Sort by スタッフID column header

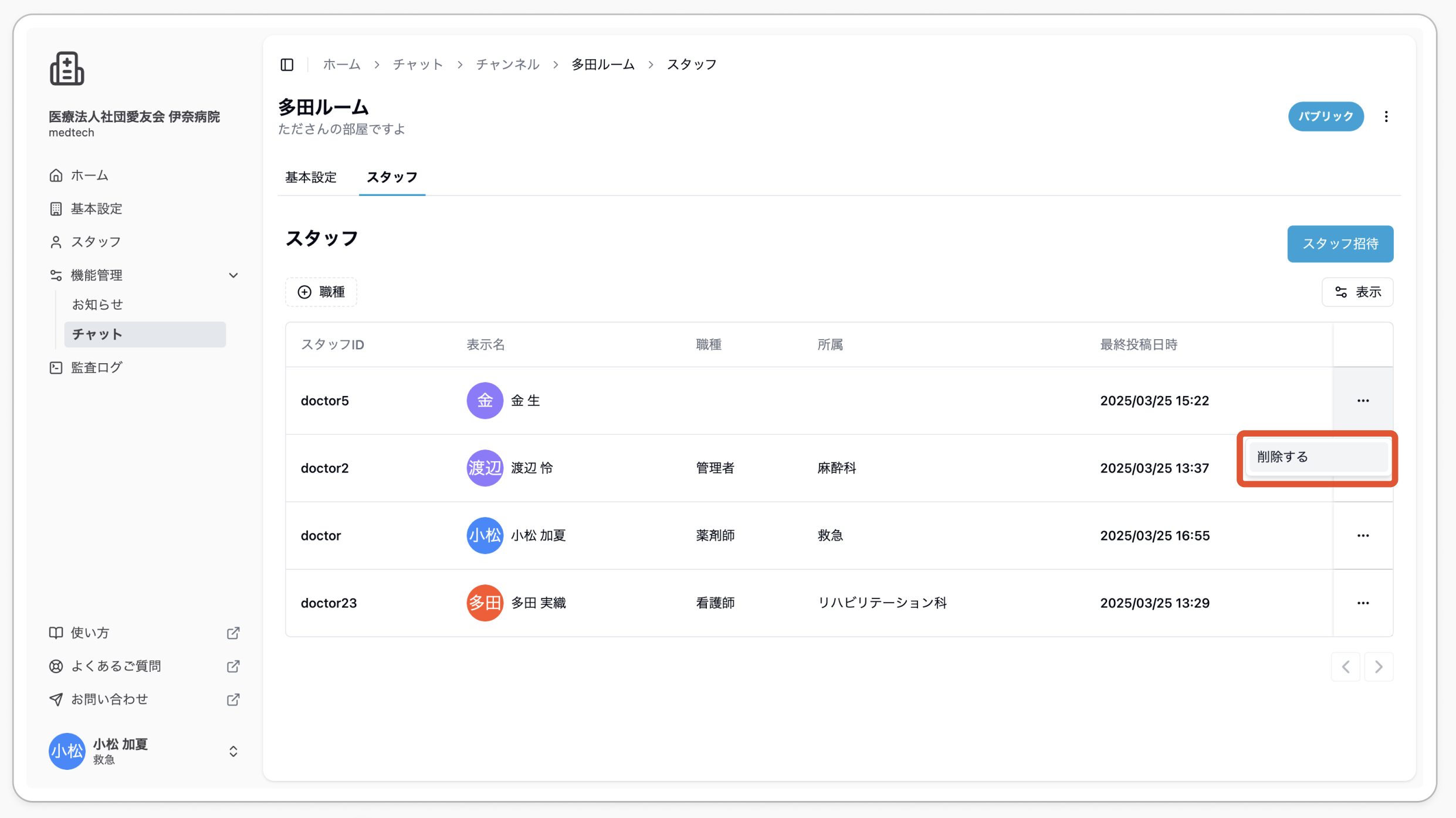(333, 344)
